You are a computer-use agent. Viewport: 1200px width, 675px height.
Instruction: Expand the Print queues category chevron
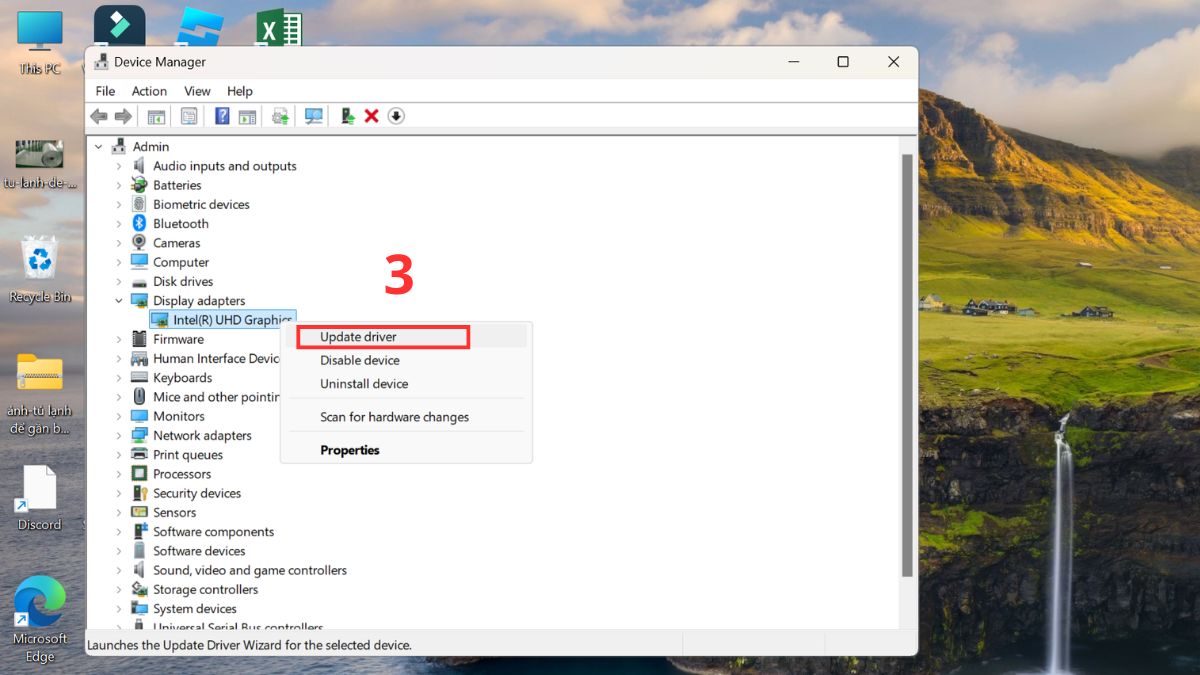pyautogui.click(x=118, y=455)
